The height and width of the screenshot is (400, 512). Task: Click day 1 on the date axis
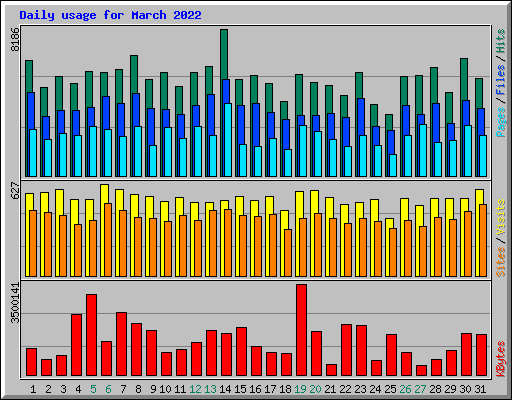click(33, 389)
